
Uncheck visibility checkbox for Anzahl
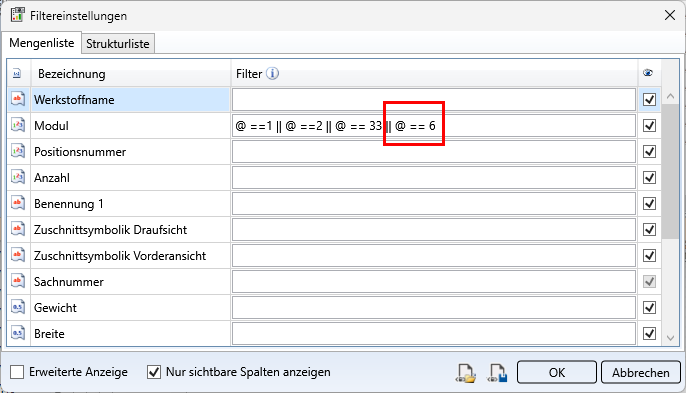[x=649, y=178]
